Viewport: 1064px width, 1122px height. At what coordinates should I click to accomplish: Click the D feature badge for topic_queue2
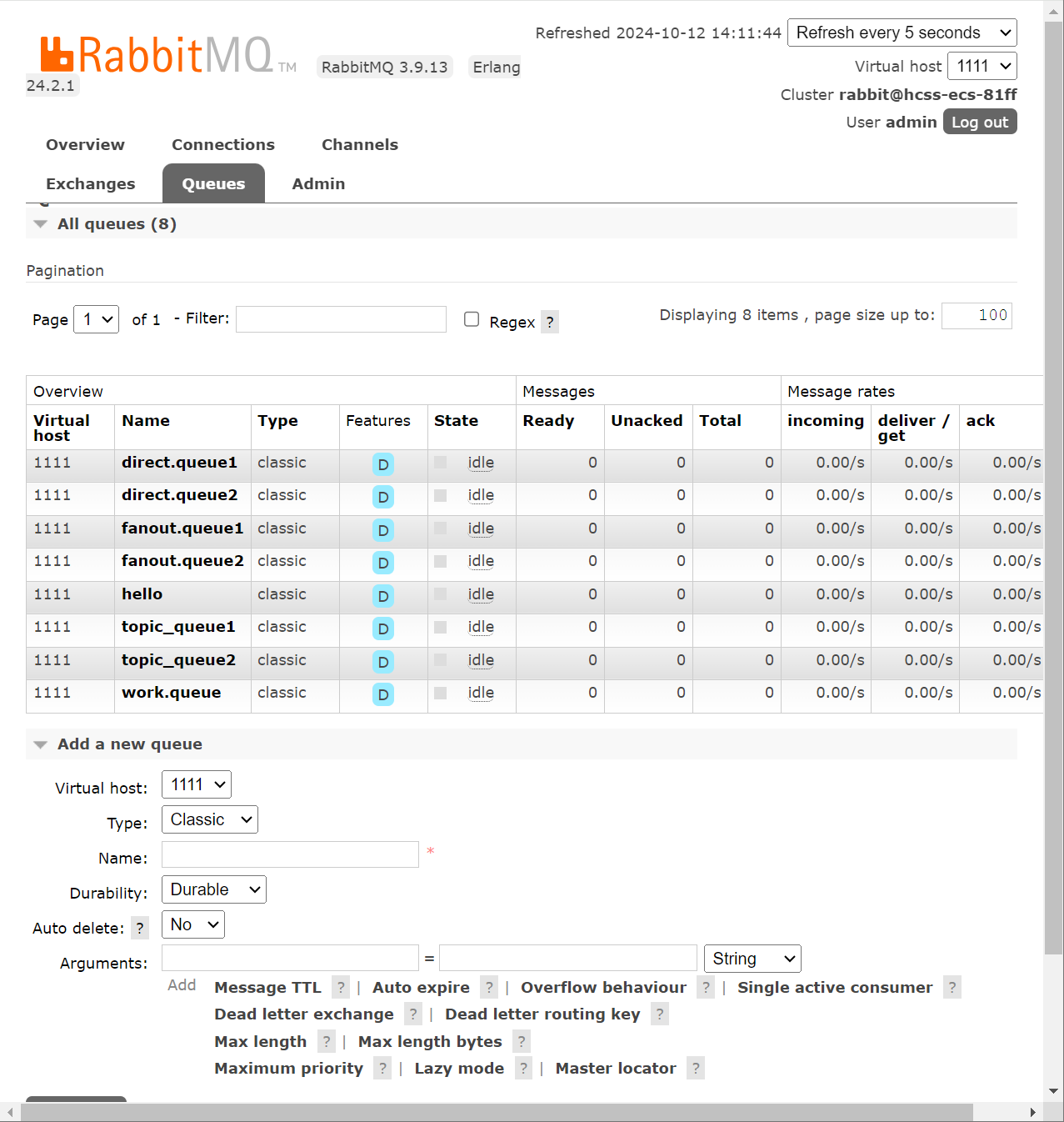(383, 662)
